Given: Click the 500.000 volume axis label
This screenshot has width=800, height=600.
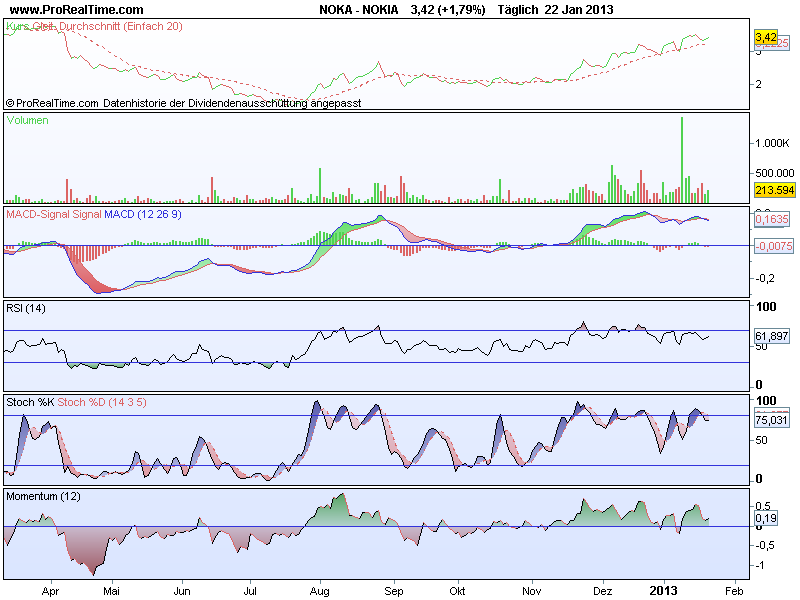Looking at the screenshot, I should pyautogui.click(x=774, y=173).
